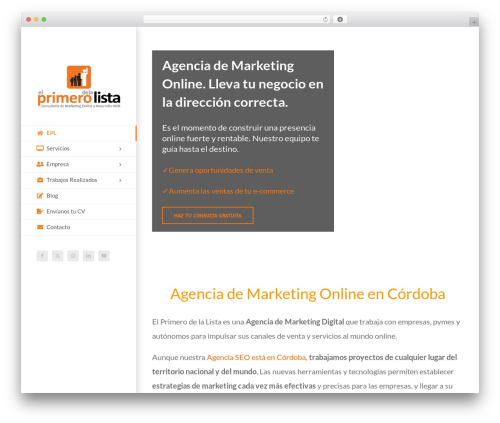Click the browser extension icon next to the address bar
Screen dimensions: 500x423
[x=340, y=19]
